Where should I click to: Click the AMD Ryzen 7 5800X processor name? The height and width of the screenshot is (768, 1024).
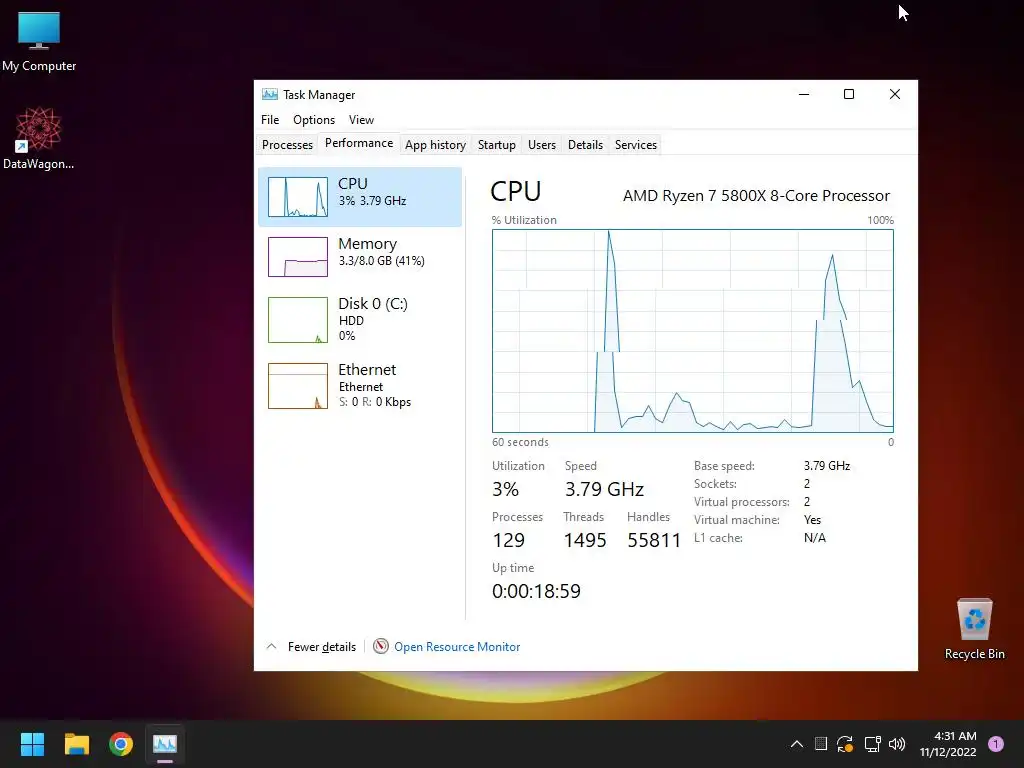coord(756,195)
